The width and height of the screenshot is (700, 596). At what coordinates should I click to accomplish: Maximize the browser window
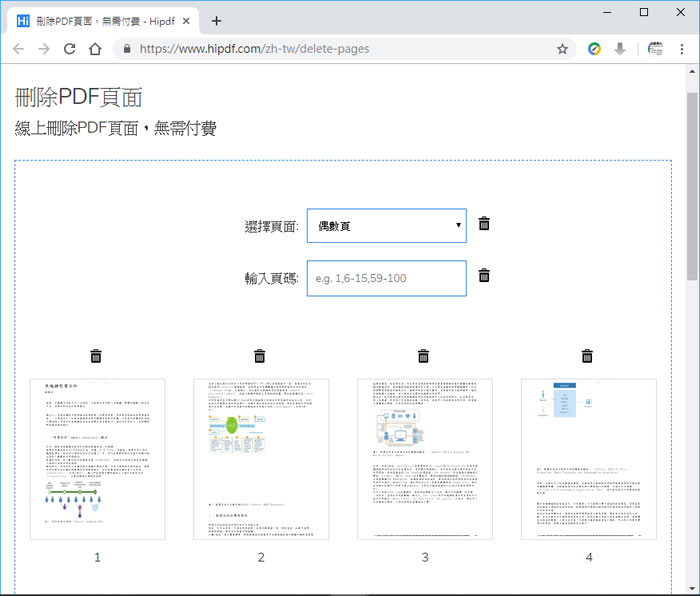click(644, 13)
